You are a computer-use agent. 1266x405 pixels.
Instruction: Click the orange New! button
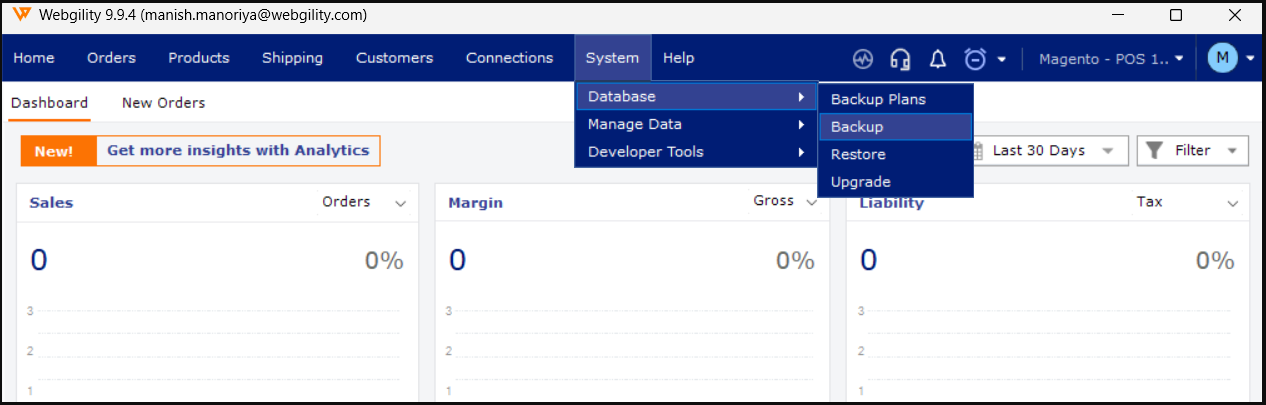point(54,151)
